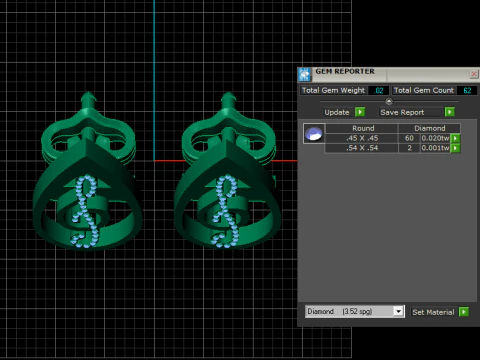Click the green arrow on the 0.001tw row
Screen dimensions: 480x360
tap(455, 148)
